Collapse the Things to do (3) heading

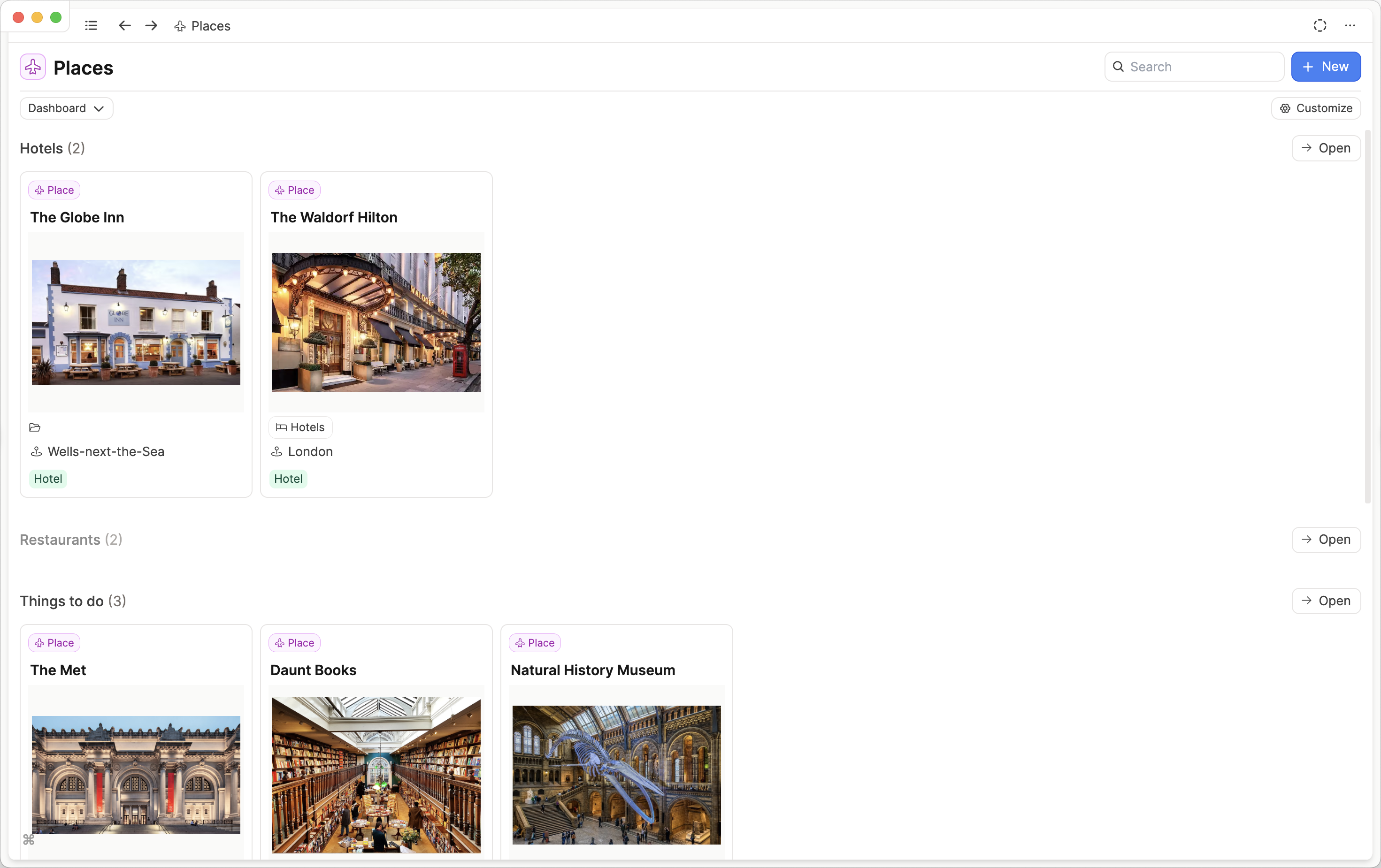coord(73,602)
